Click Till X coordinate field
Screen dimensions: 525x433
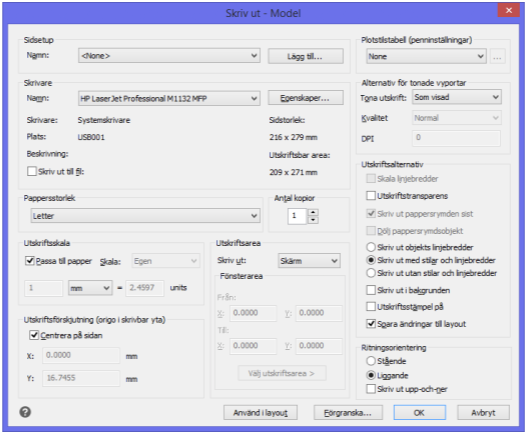[x=253, y=346]
